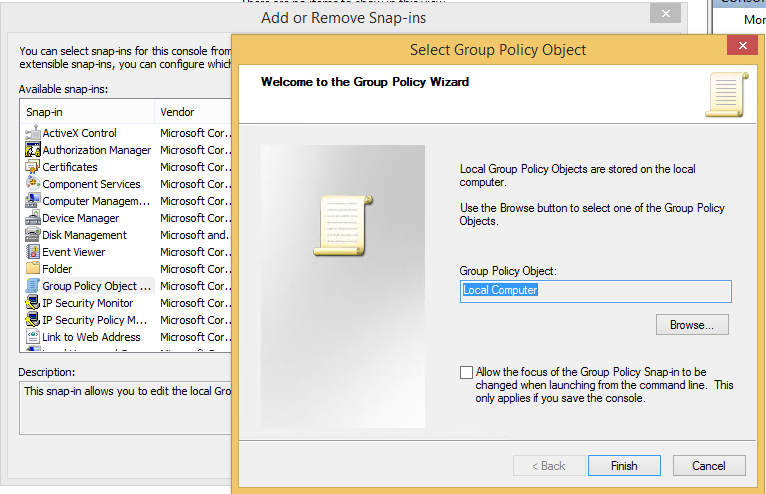Close the Select Group Policy Object dialog
The height and width of the screenshot is (494, 766).
743,45
